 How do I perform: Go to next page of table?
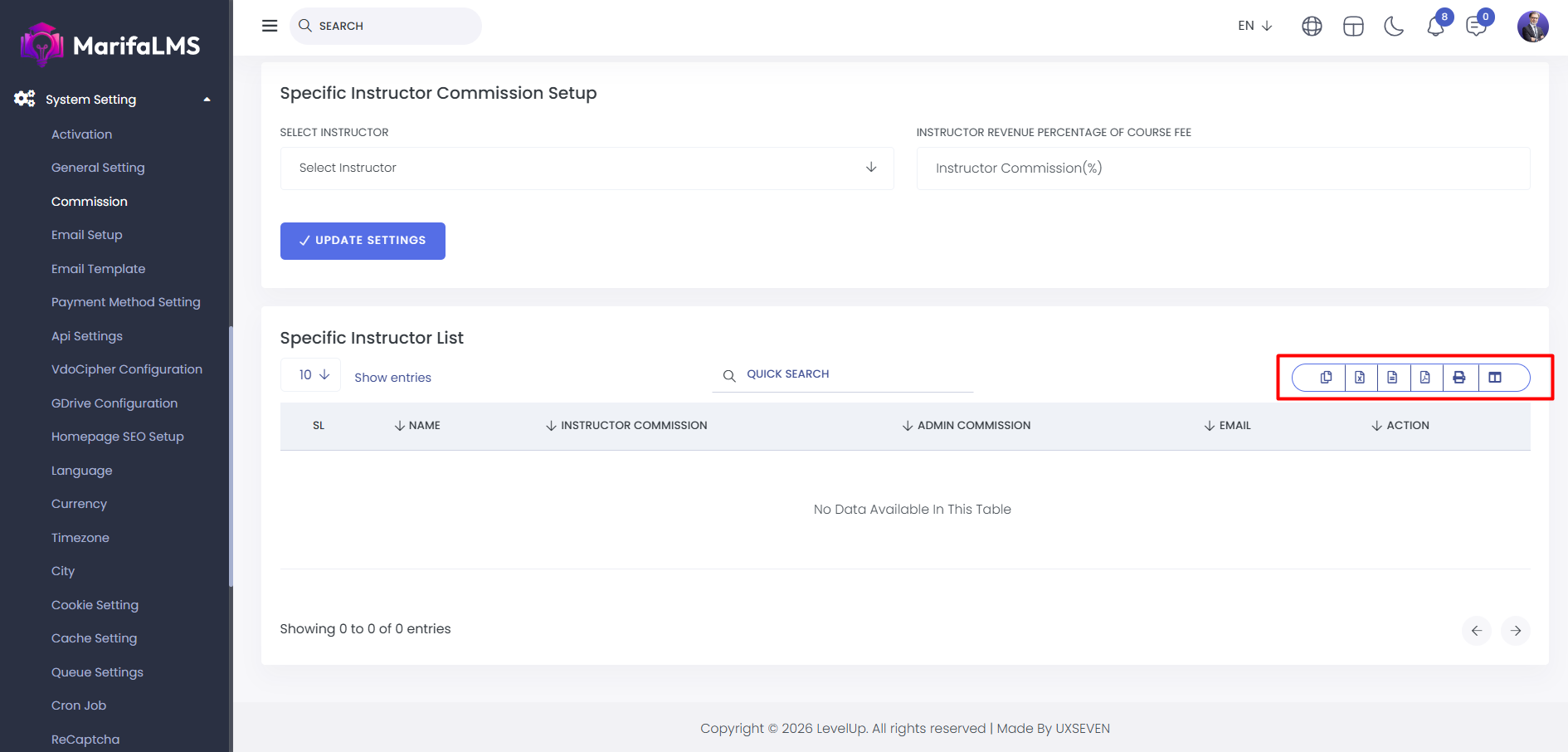[x=1515, y=631]
